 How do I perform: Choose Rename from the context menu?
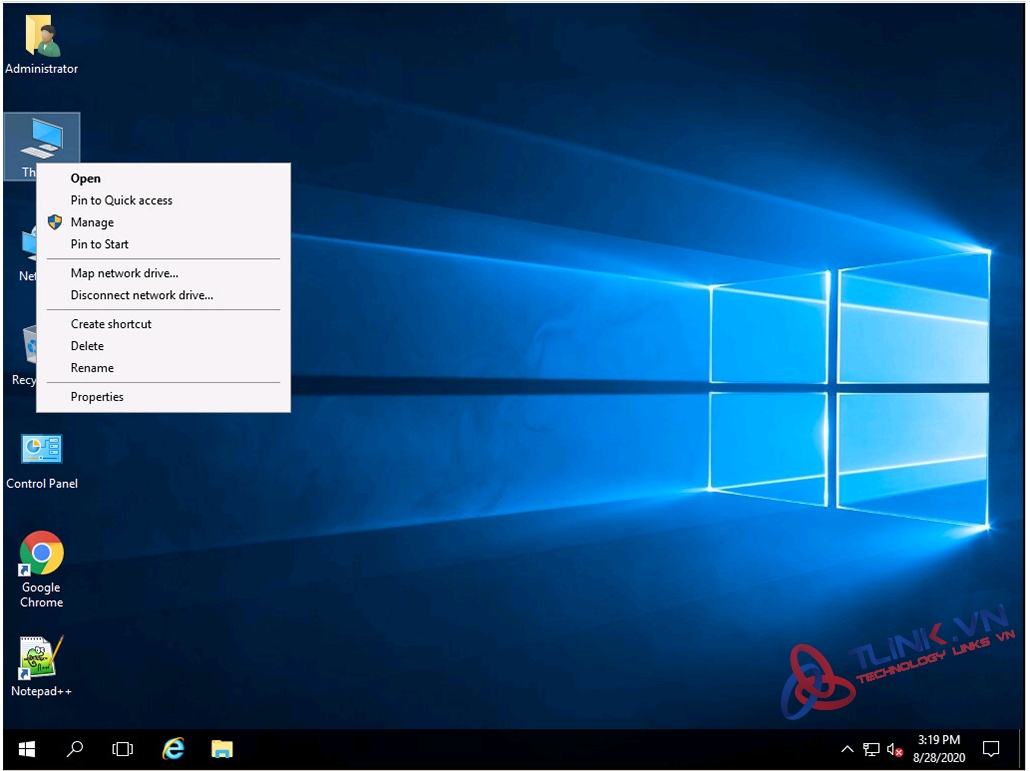click(x=92, y=368)
